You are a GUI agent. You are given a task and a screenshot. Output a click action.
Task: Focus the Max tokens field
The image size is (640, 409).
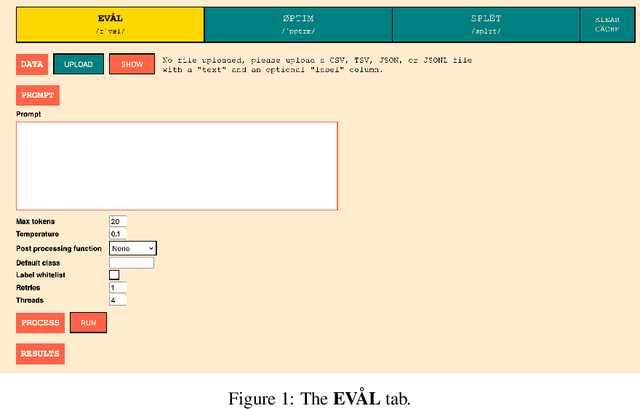click(118, 221)
